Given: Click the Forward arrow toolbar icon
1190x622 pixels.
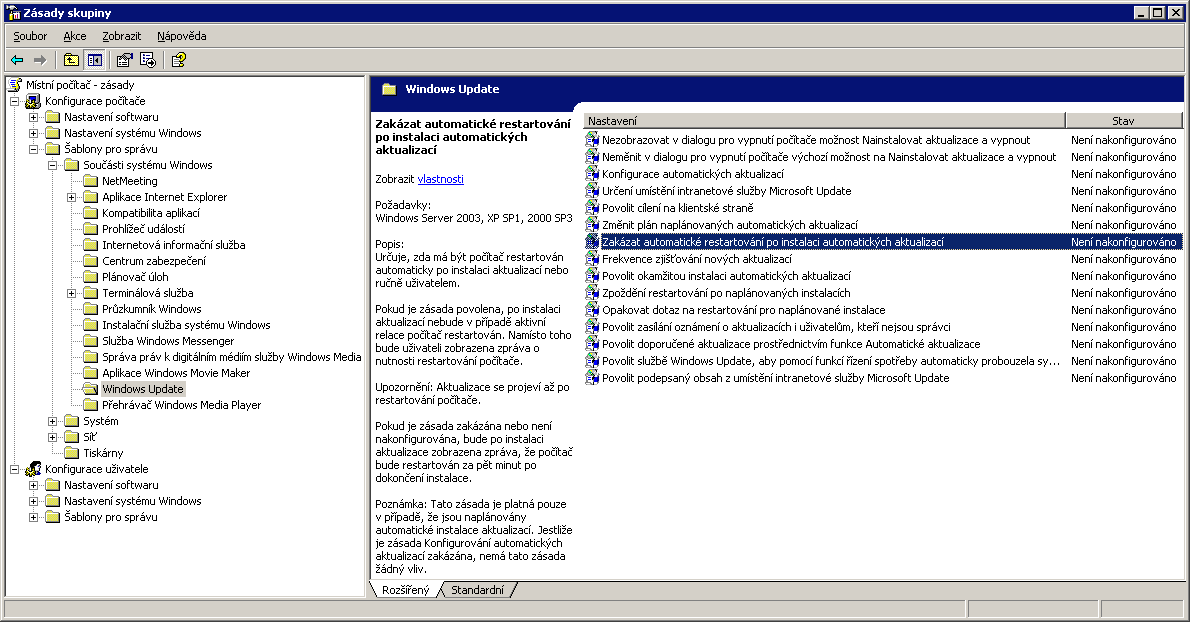Looking at the screenshot, I should (x=40, y=60).
